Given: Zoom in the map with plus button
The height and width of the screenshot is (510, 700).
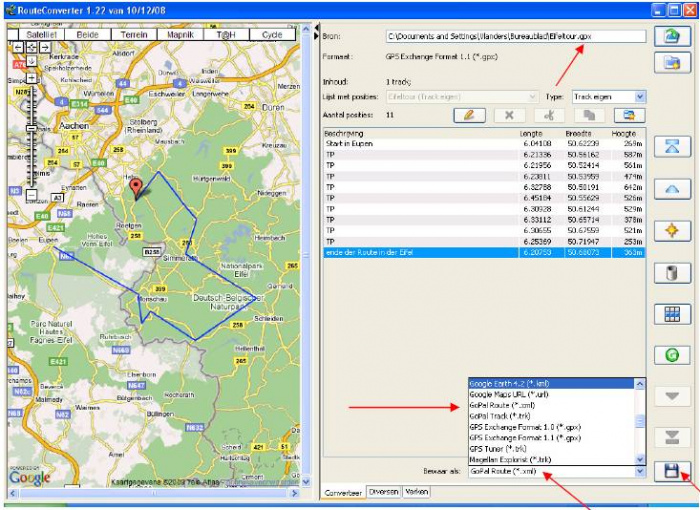Looking at the screenshot, I should click(31, 78).
